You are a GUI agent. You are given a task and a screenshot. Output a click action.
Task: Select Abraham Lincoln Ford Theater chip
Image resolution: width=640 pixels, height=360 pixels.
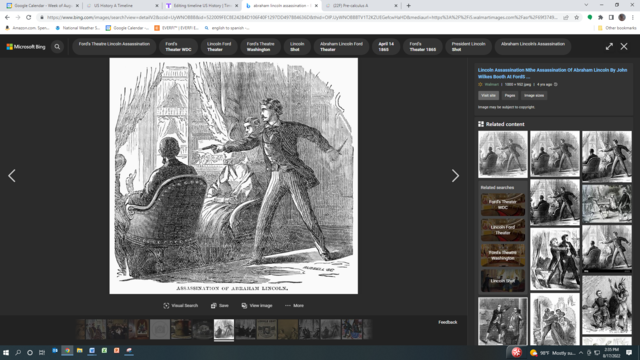[341, 47]
